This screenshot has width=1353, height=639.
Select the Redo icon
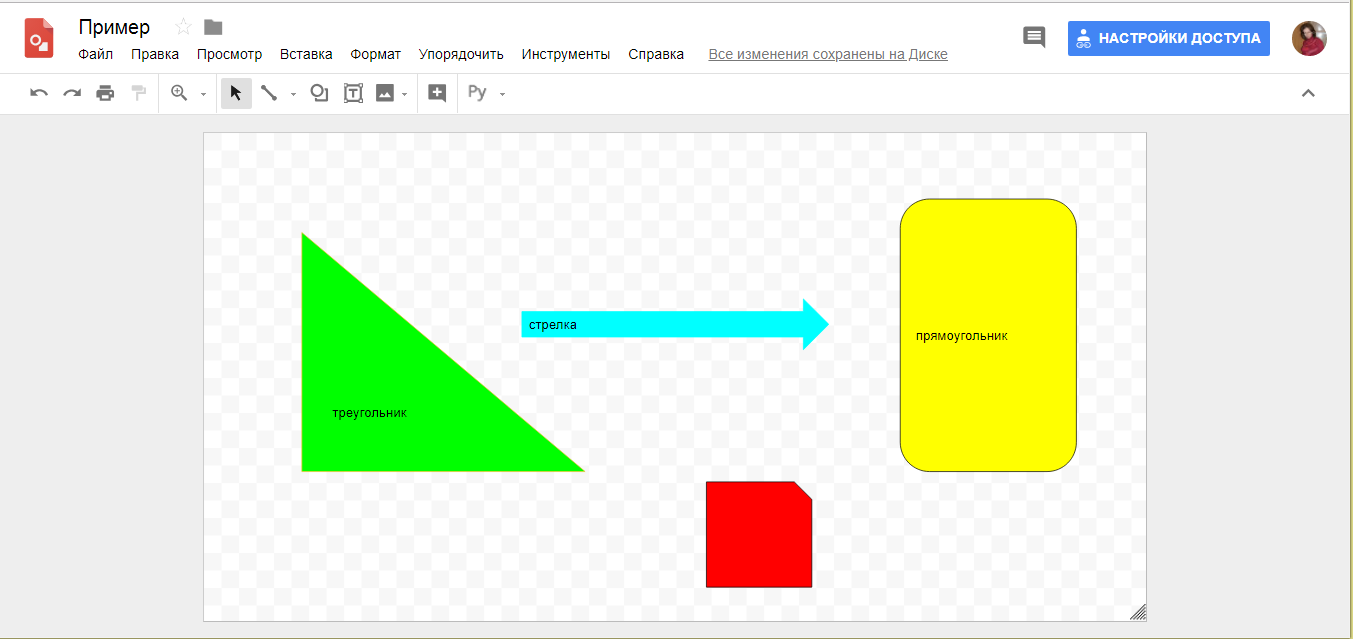click(71, 92)
